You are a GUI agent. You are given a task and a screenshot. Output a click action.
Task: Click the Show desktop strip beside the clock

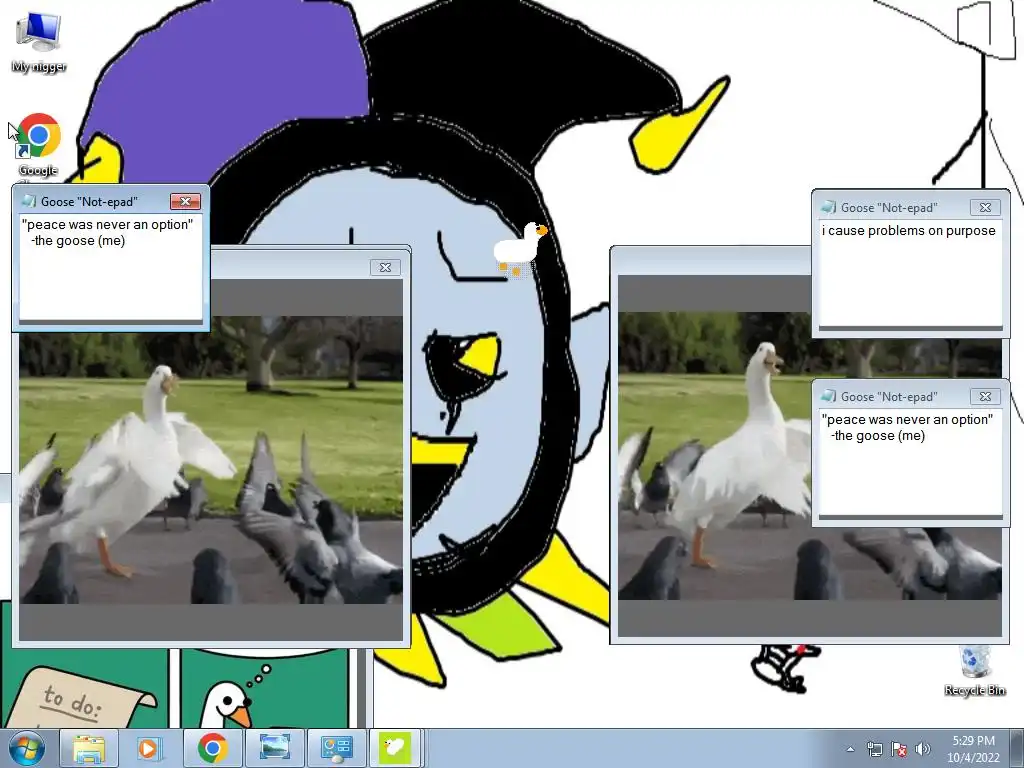pos(1017,748)
